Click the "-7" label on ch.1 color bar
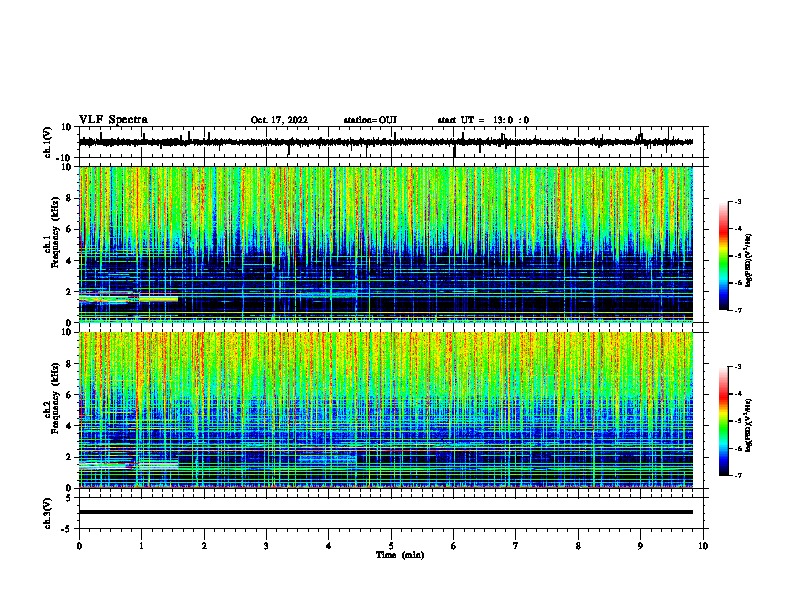Screen dimensions: 792x612 tap(737, 310)
